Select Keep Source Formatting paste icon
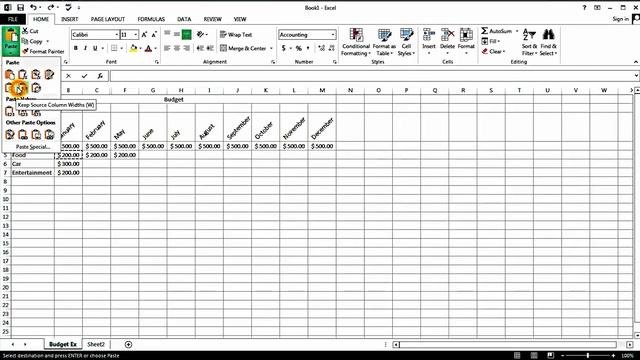Screen dimensions: 640x360 [x=49, y=75]
